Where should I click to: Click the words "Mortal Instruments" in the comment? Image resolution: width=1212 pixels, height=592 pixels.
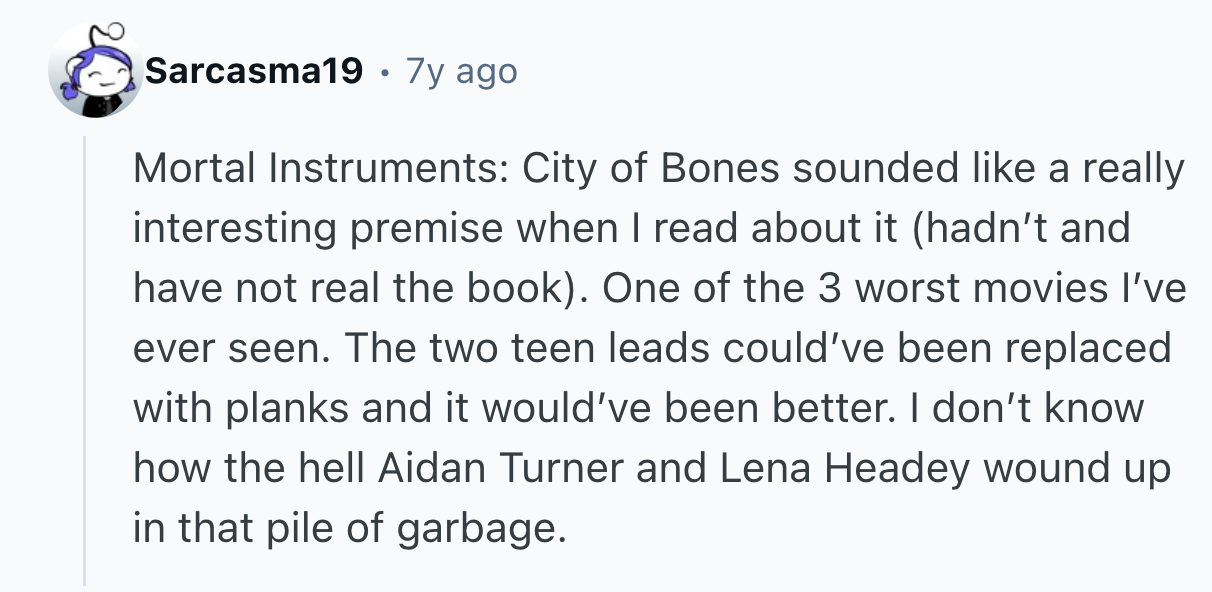coord(320,169)
